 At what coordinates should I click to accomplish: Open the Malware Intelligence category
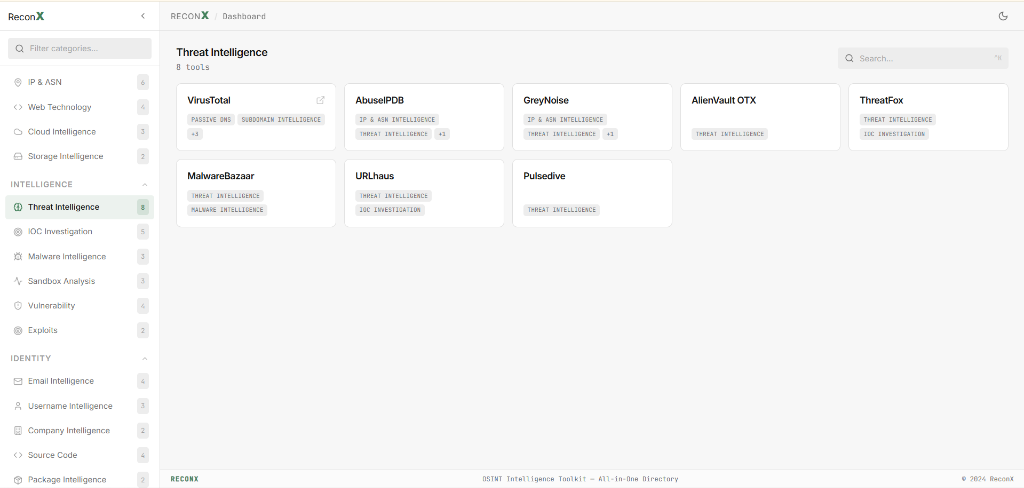coord(79,257)
